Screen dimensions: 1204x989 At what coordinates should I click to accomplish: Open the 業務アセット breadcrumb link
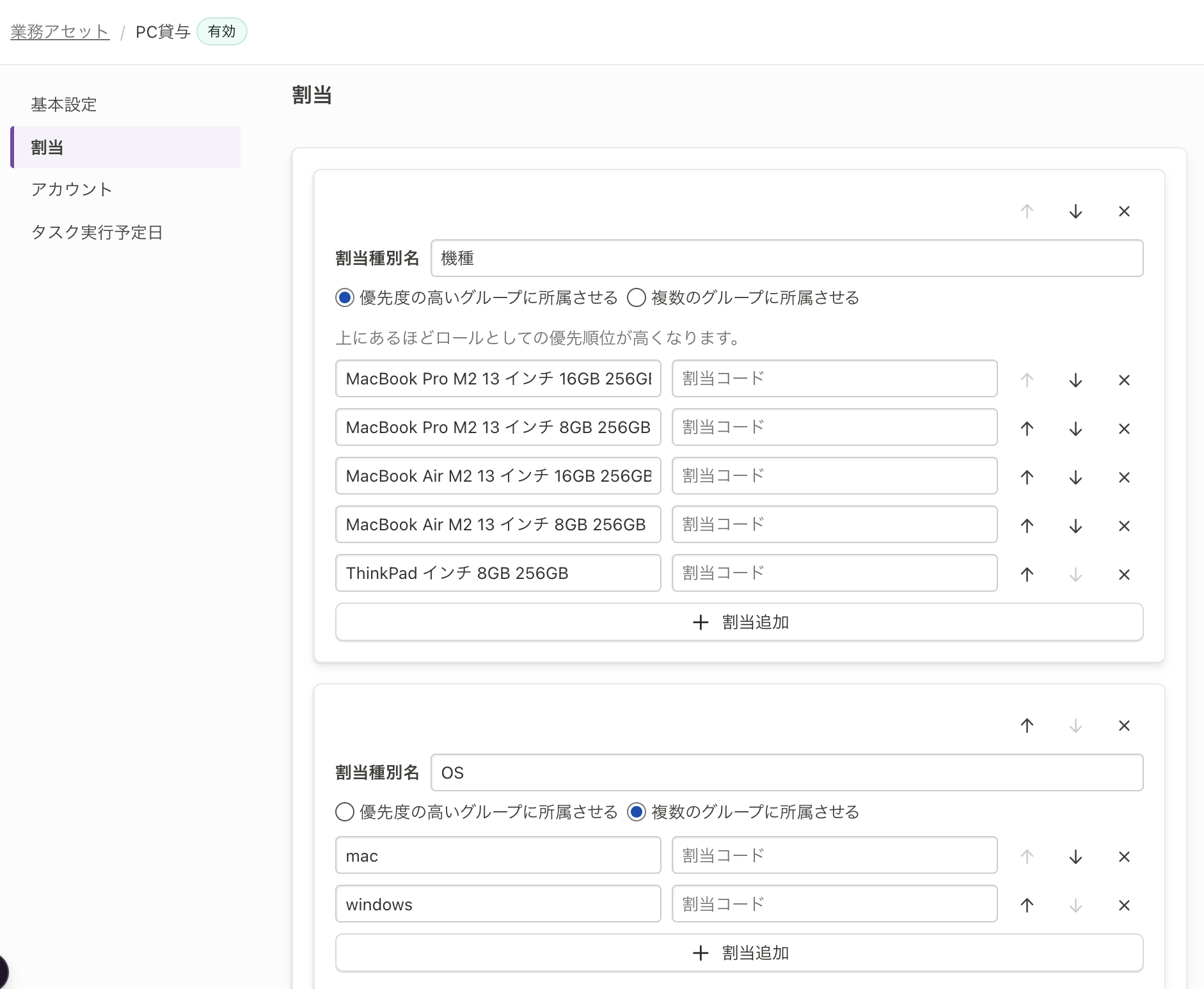click(x=59, y=31)
